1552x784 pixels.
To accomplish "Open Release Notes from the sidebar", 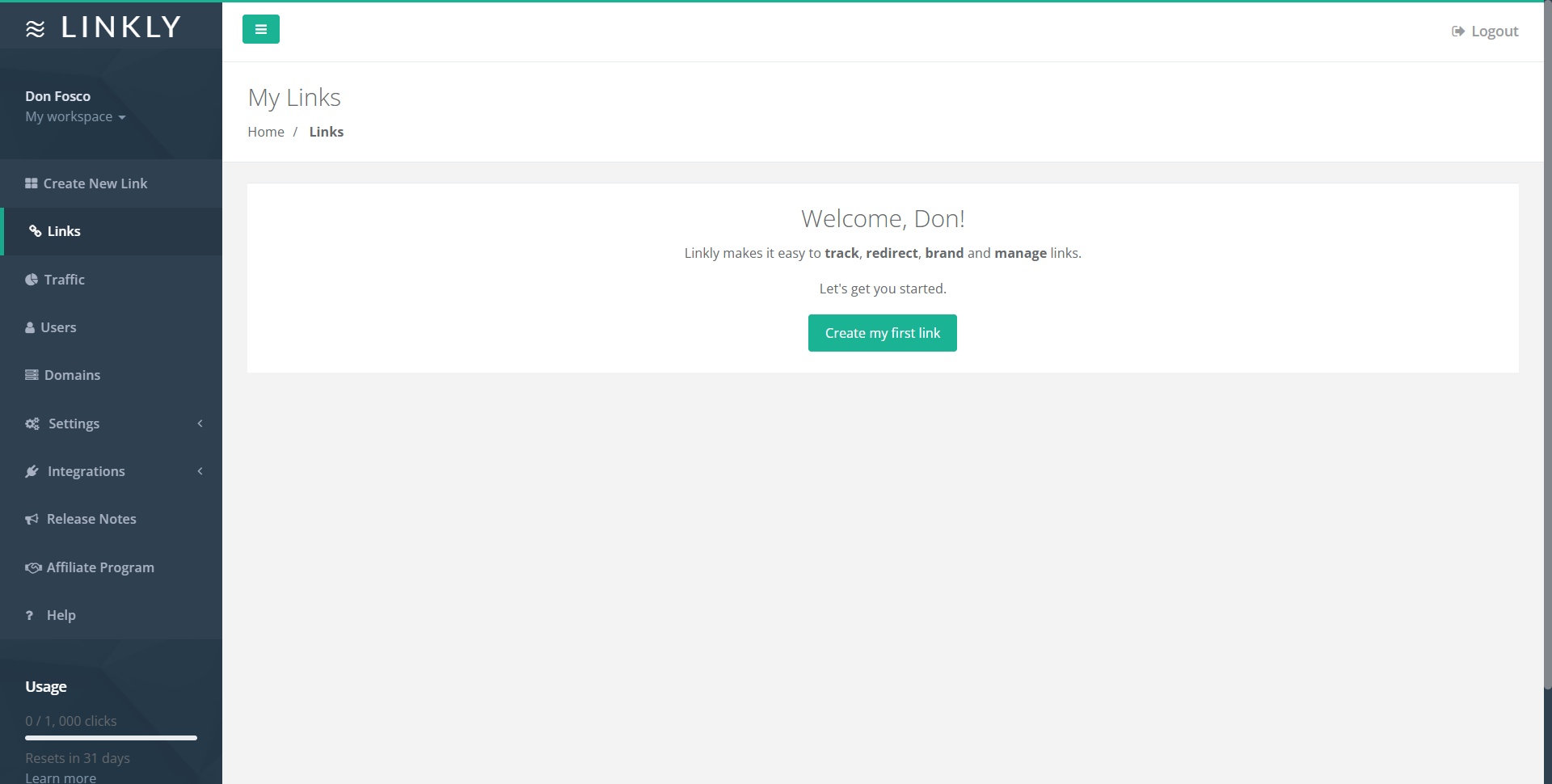I will (x=111, y=519).
